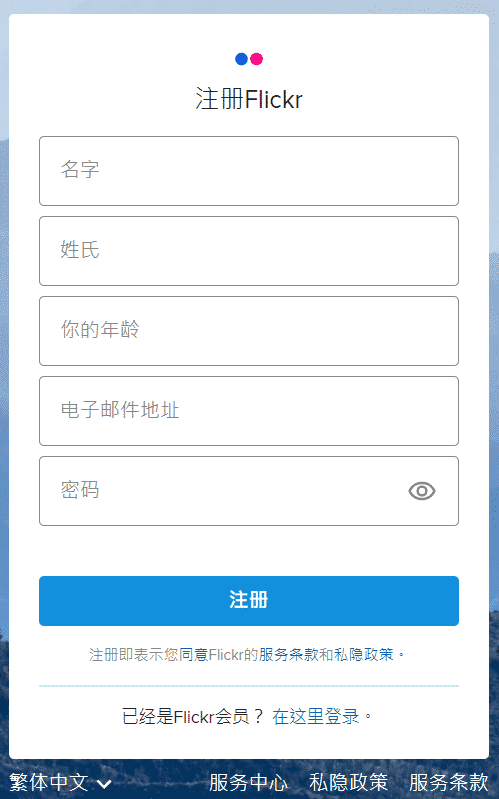Screen dimensions: 499x799
Task: Click the pink dot of the Flickr logo
Action: 256,59
